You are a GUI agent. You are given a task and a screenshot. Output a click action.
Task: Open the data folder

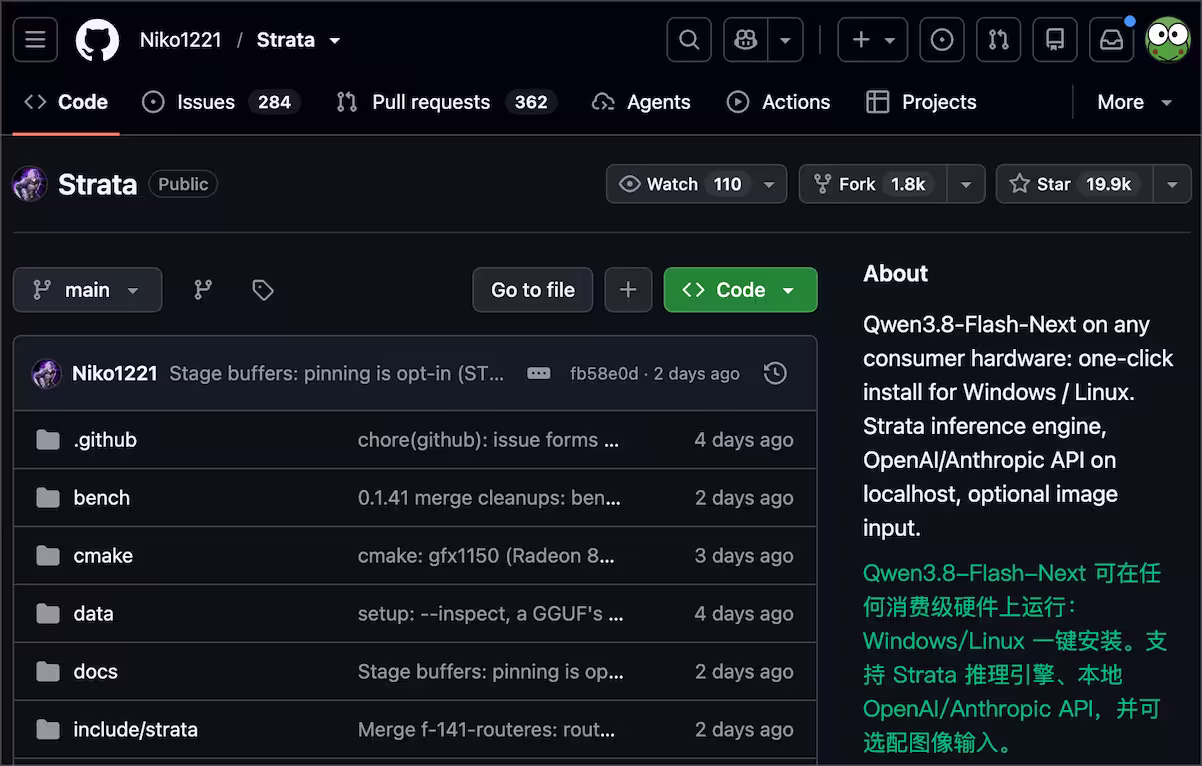point(93,614)
